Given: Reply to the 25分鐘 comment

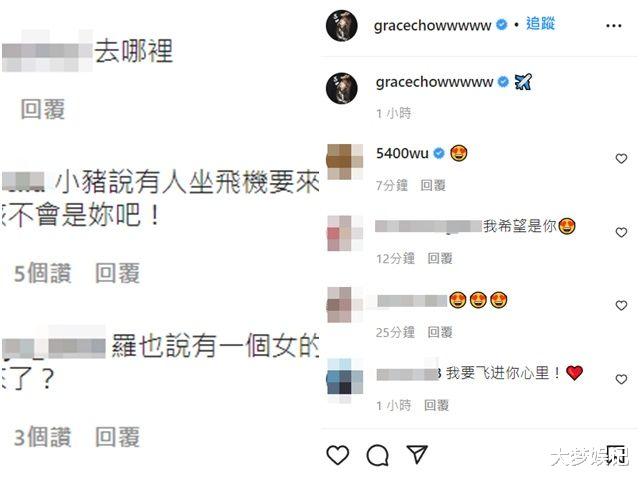Looking at the screenshot, I should click(440, 332).
